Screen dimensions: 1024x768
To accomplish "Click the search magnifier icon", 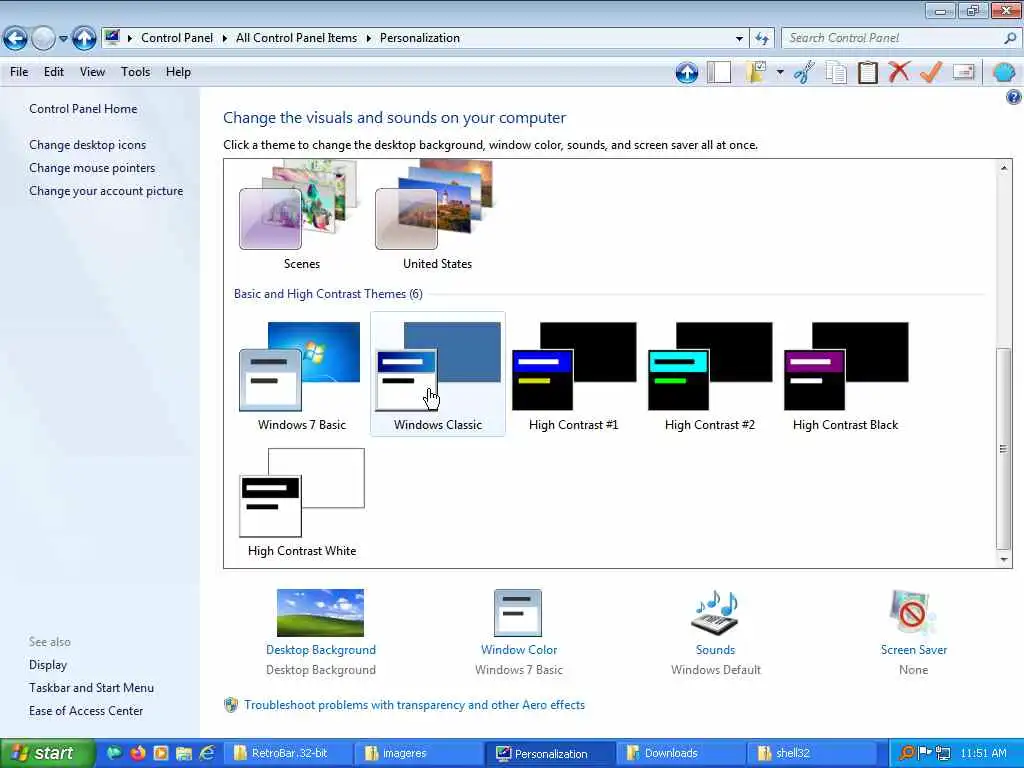I will 1010,38.
